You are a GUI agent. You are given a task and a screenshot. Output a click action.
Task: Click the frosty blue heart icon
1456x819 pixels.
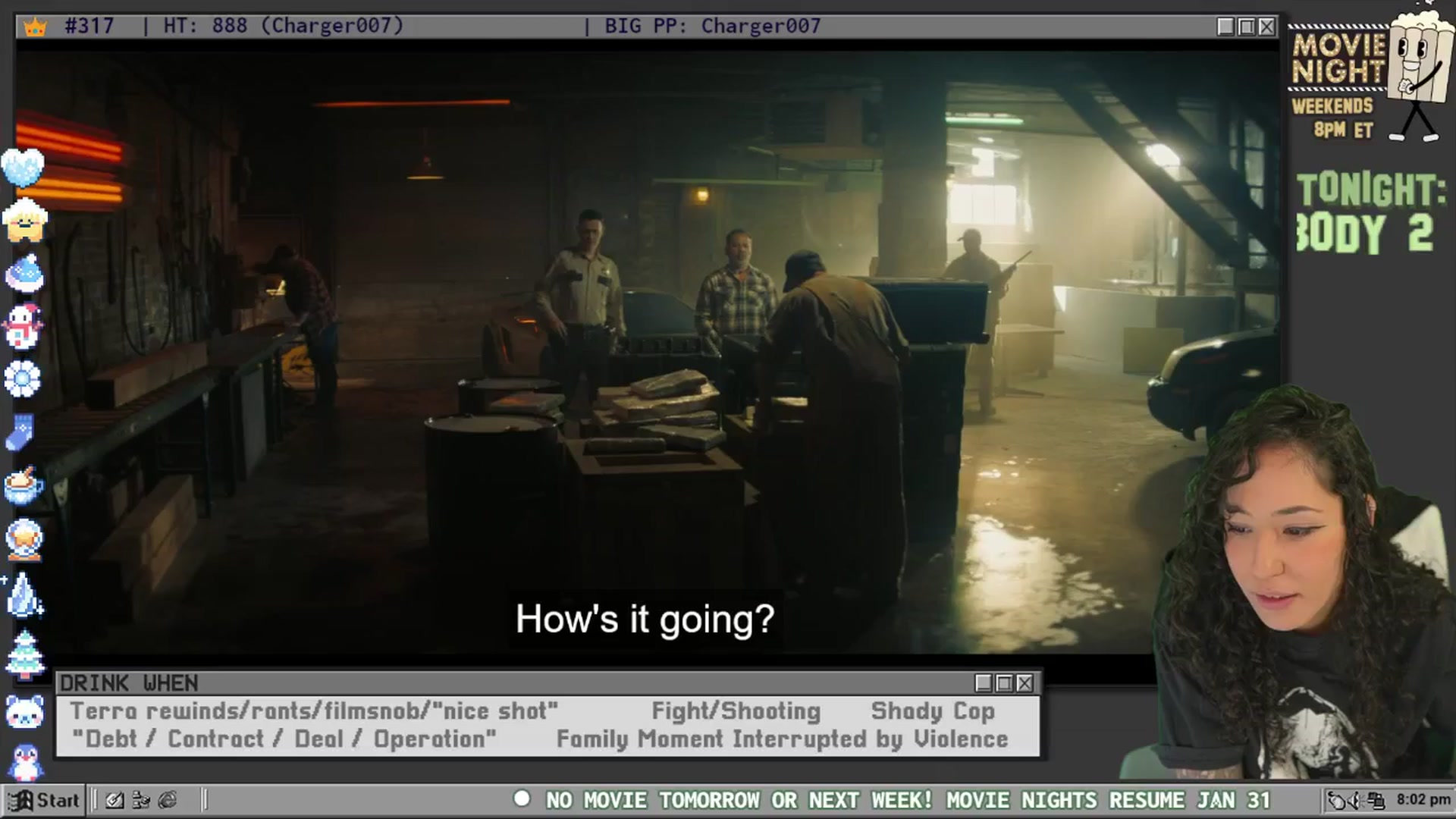pos(24,167)
